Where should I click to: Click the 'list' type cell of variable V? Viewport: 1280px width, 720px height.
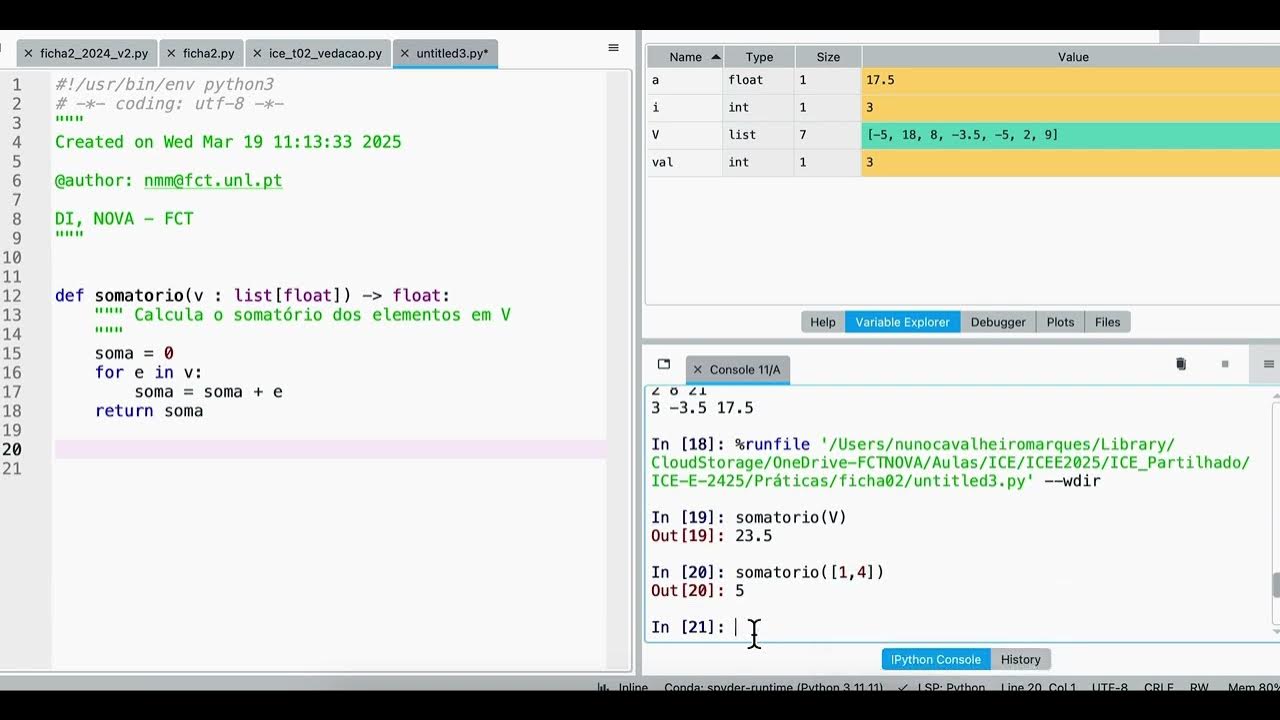click(x=759, y=135)
